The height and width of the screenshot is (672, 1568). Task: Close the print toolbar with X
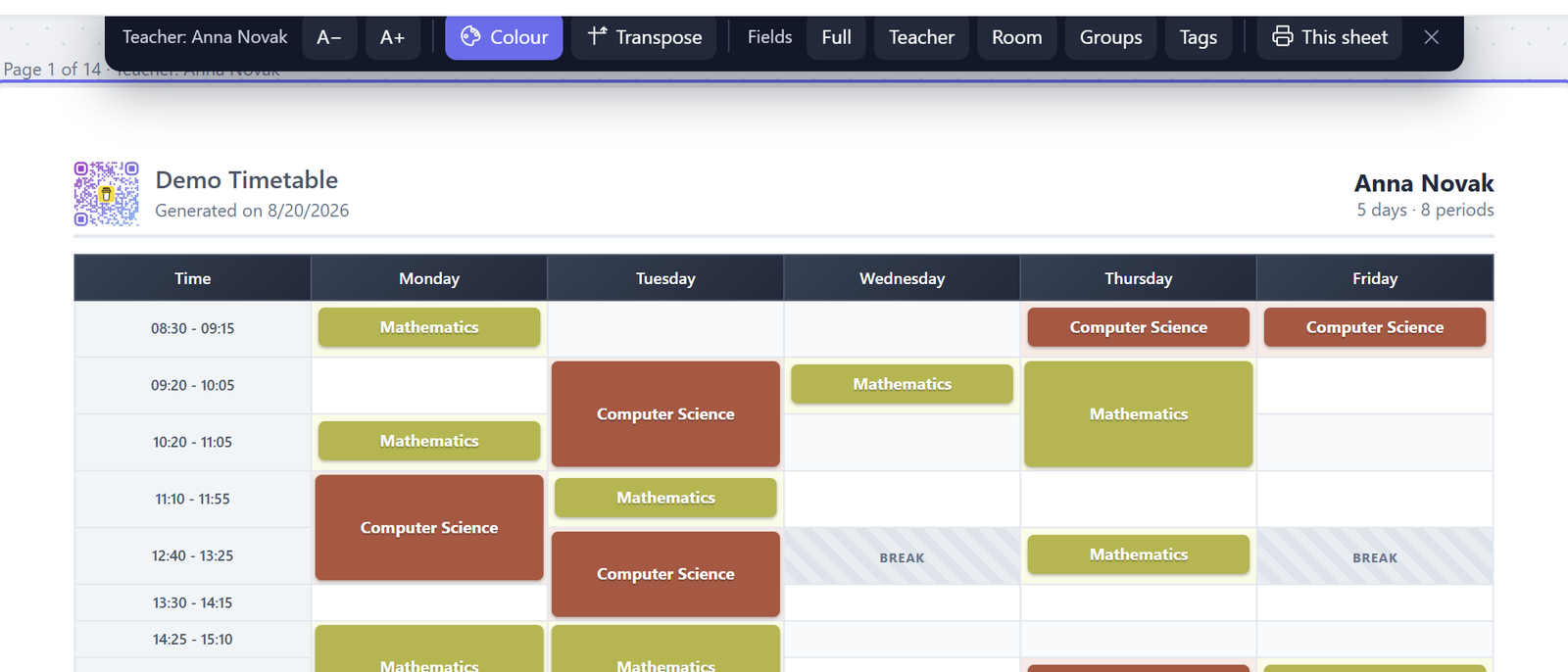pyautogui.click(x=1431, y=37)
